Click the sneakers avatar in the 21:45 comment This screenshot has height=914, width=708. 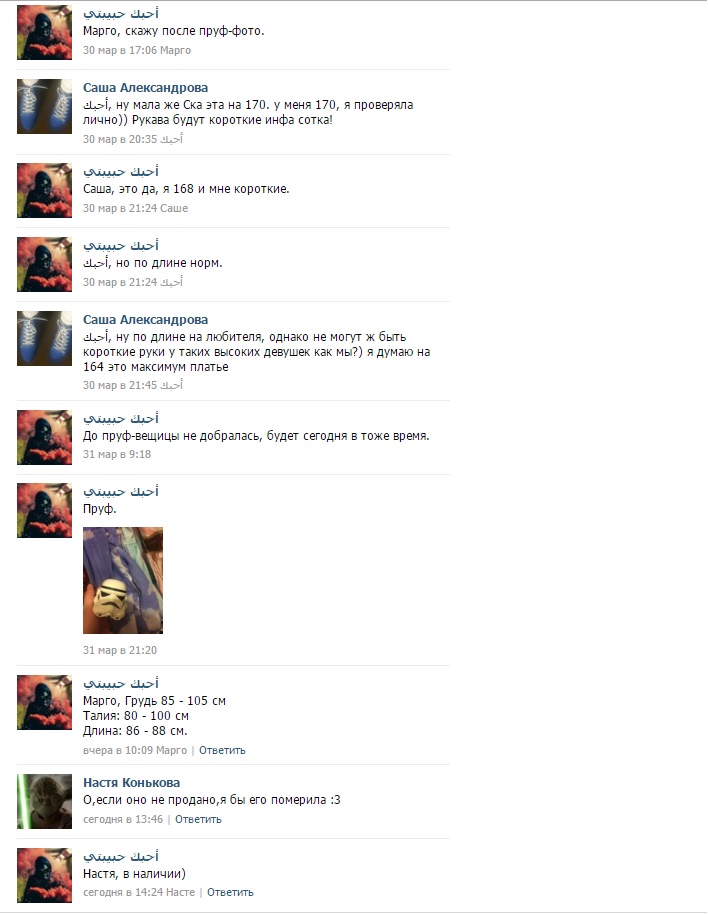[x=44, y=339]
